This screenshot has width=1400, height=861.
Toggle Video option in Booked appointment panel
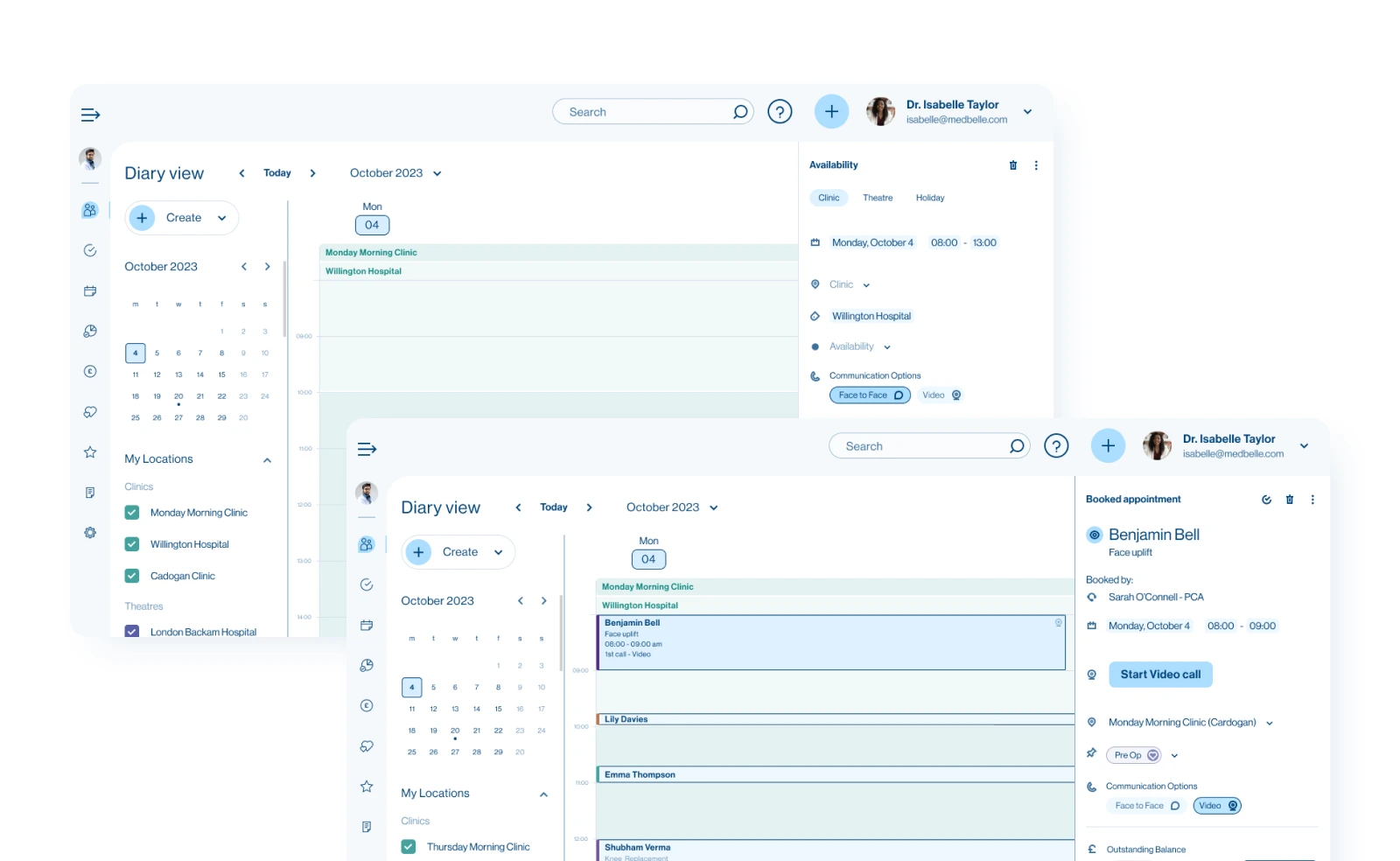(x=1218, y=806)
